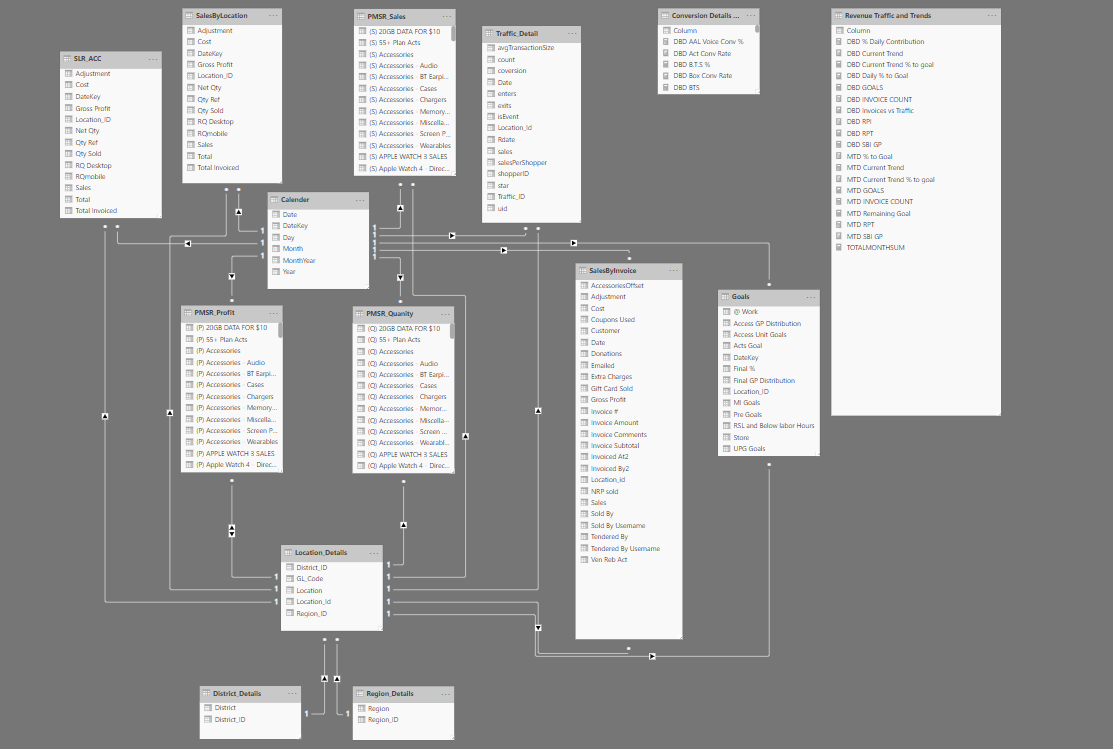This screenshot has height=749, width=1113.
Task: Open more options on Goals table
Action: (811, 297)
